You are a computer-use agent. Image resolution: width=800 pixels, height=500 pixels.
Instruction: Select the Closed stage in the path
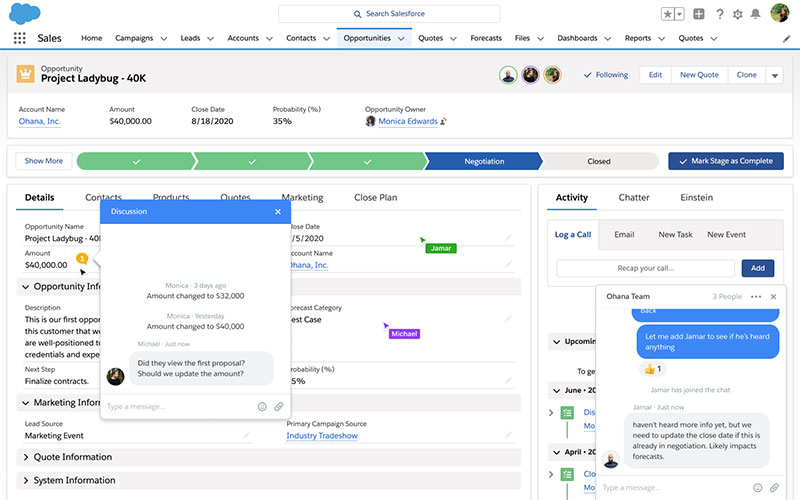[x=598, y=161]
